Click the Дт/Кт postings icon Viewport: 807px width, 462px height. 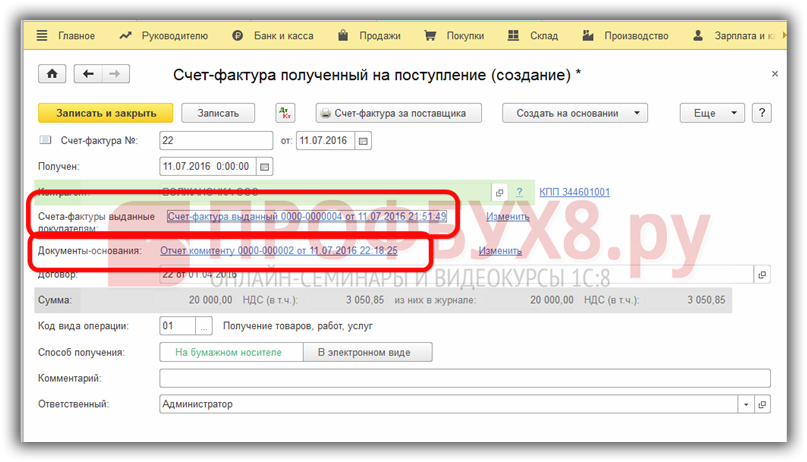285,113
